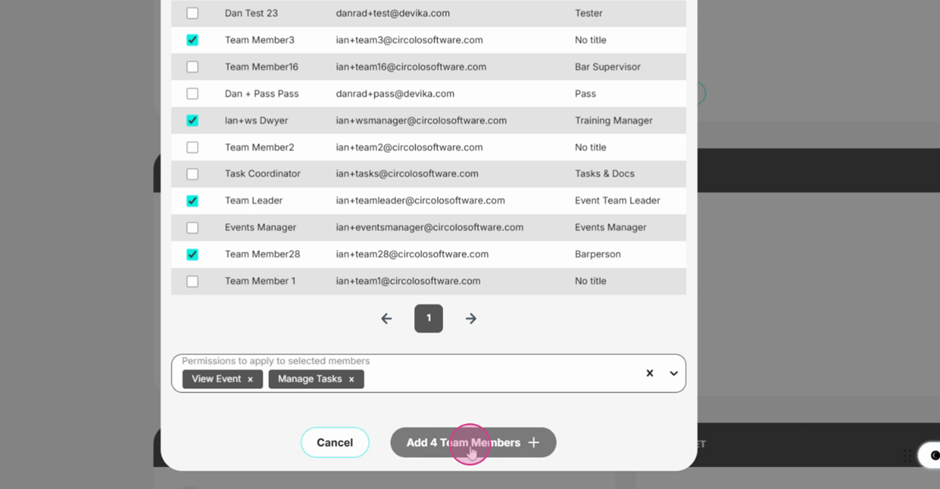
Task: Select page 1 in pagination
Action: [428, 318]
